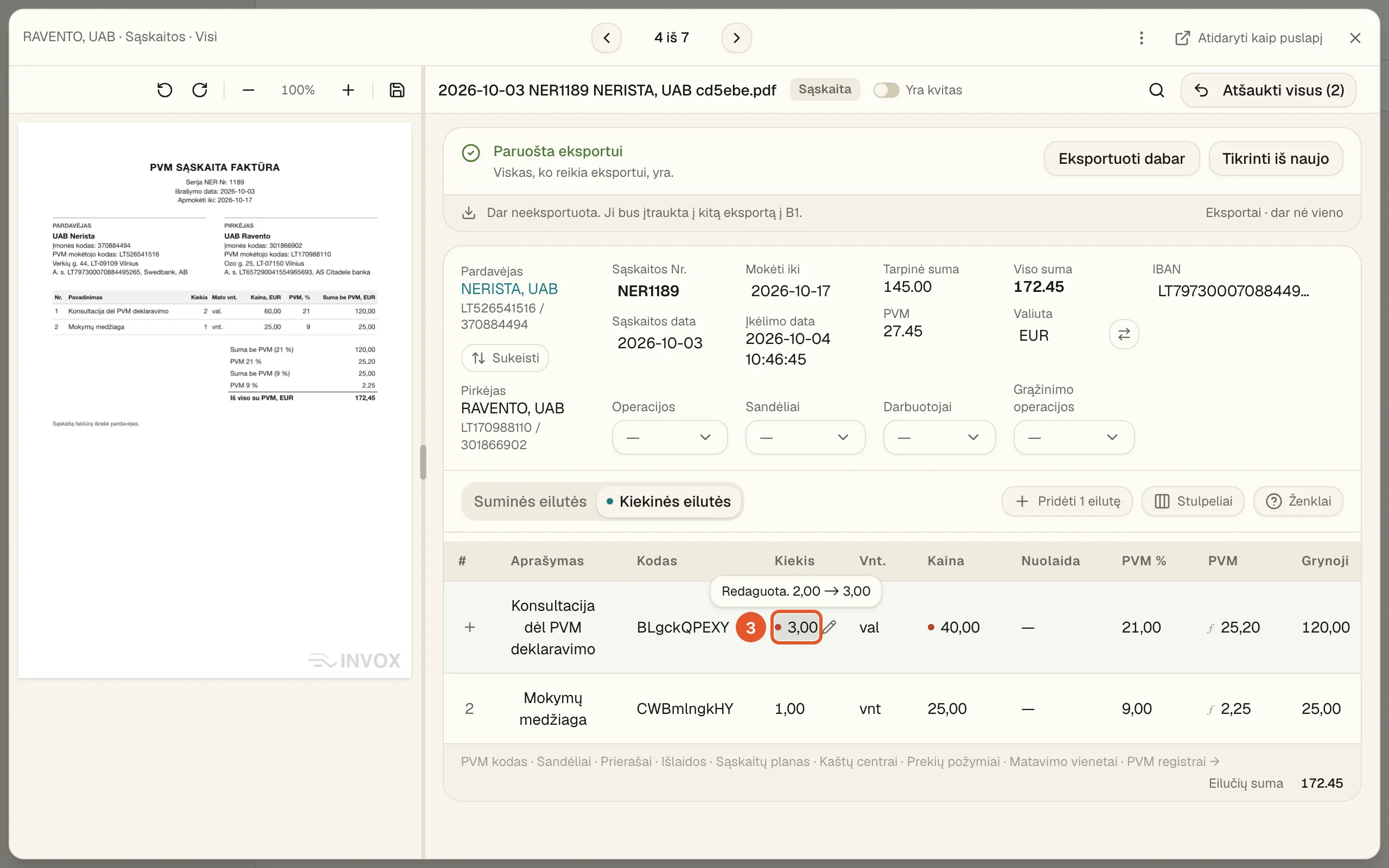Screen dimensions: 1389x868
Task: Open the NERISTA, UAB seller link
Action: [509, 289]
